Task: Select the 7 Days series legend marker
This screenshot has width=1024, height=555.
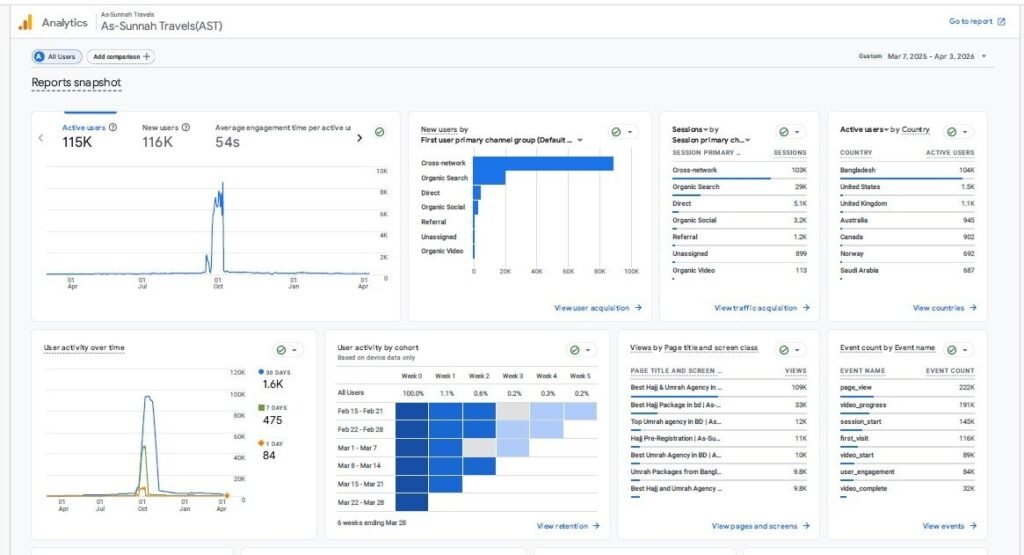Action: pyautogui.click(x=261, y=407)
